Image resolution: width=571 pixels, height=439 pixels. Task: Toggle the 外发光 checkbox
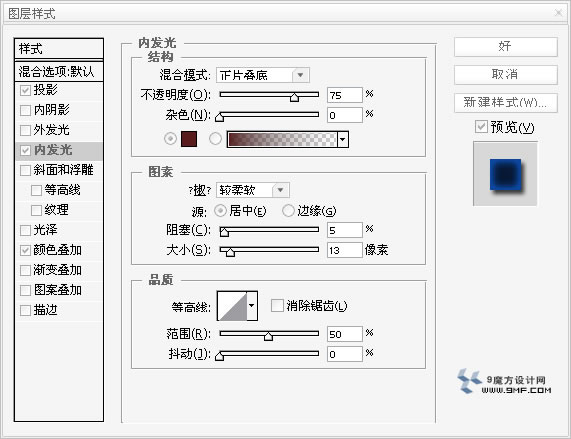point(25,130)
